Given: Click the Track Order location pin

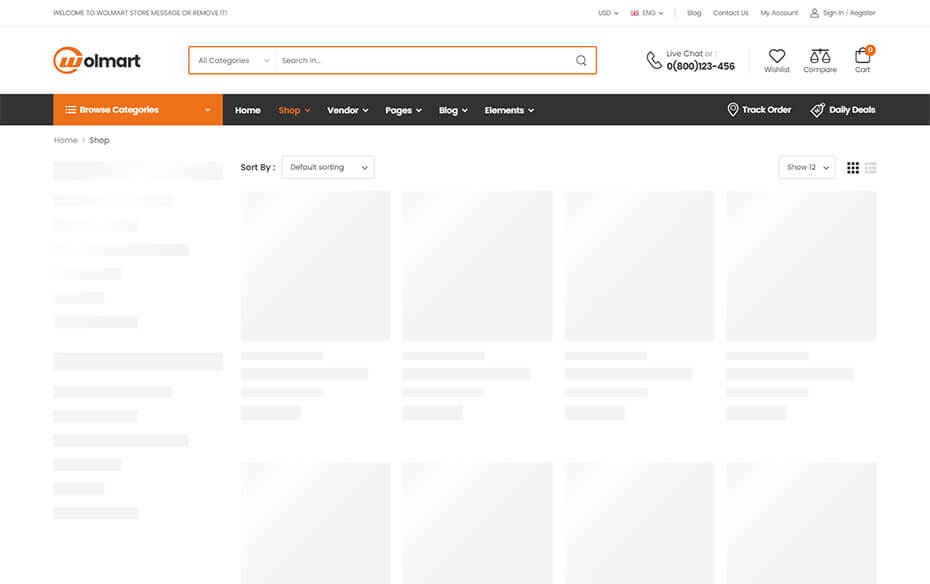Looking at the screenshot, I should (733, 110).
